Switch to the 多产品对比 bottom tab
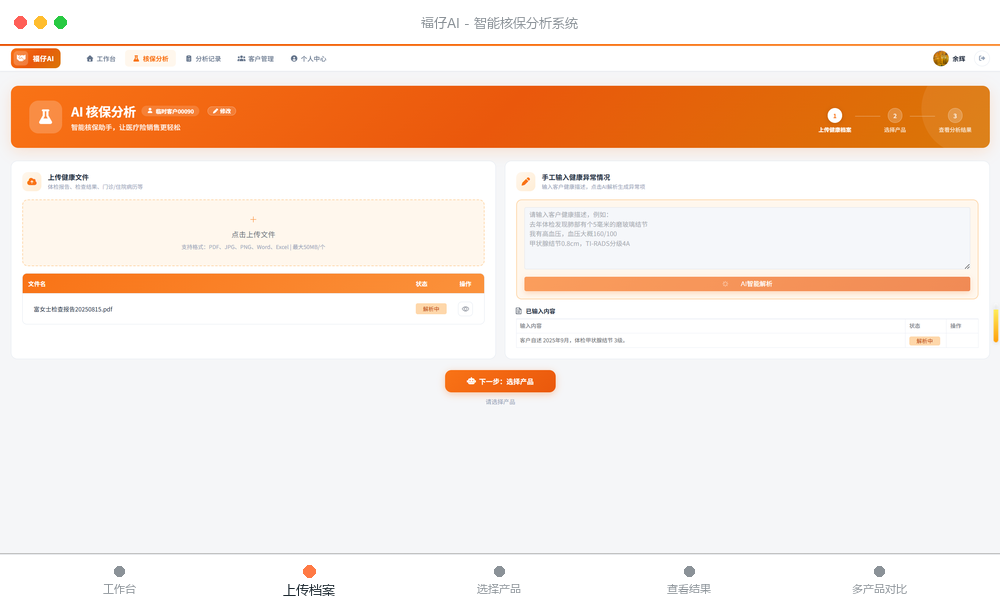 click(879, 582)
